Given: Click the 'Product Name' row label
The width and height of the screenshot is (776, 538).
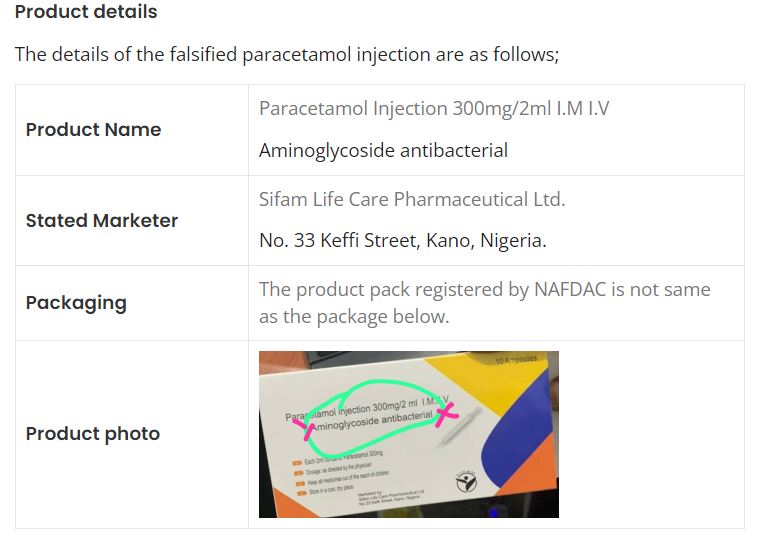Looking at the screenshot, I should [x=93, y=130].
